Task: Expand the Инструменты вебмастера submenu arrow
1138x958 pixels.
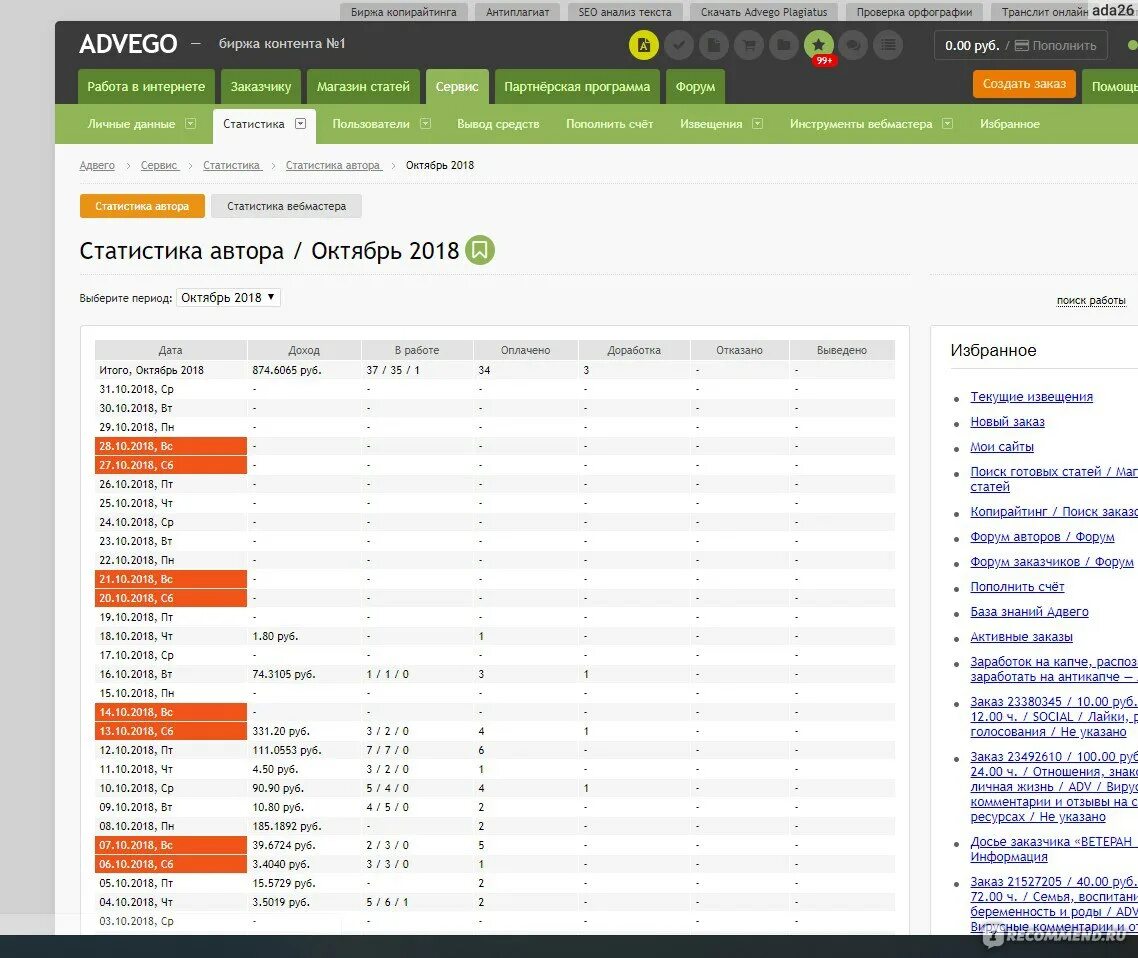Action: tap(947, 123)
